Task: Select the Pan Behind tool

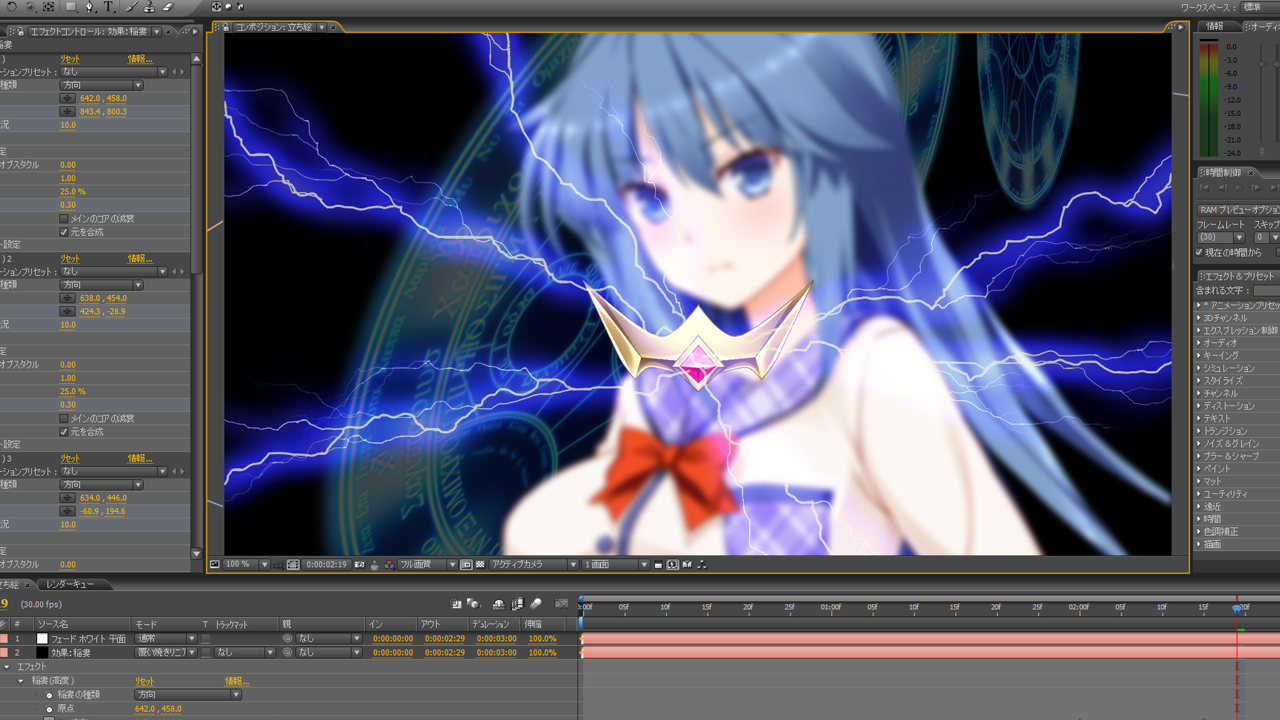Action: [x=48, y=6]
